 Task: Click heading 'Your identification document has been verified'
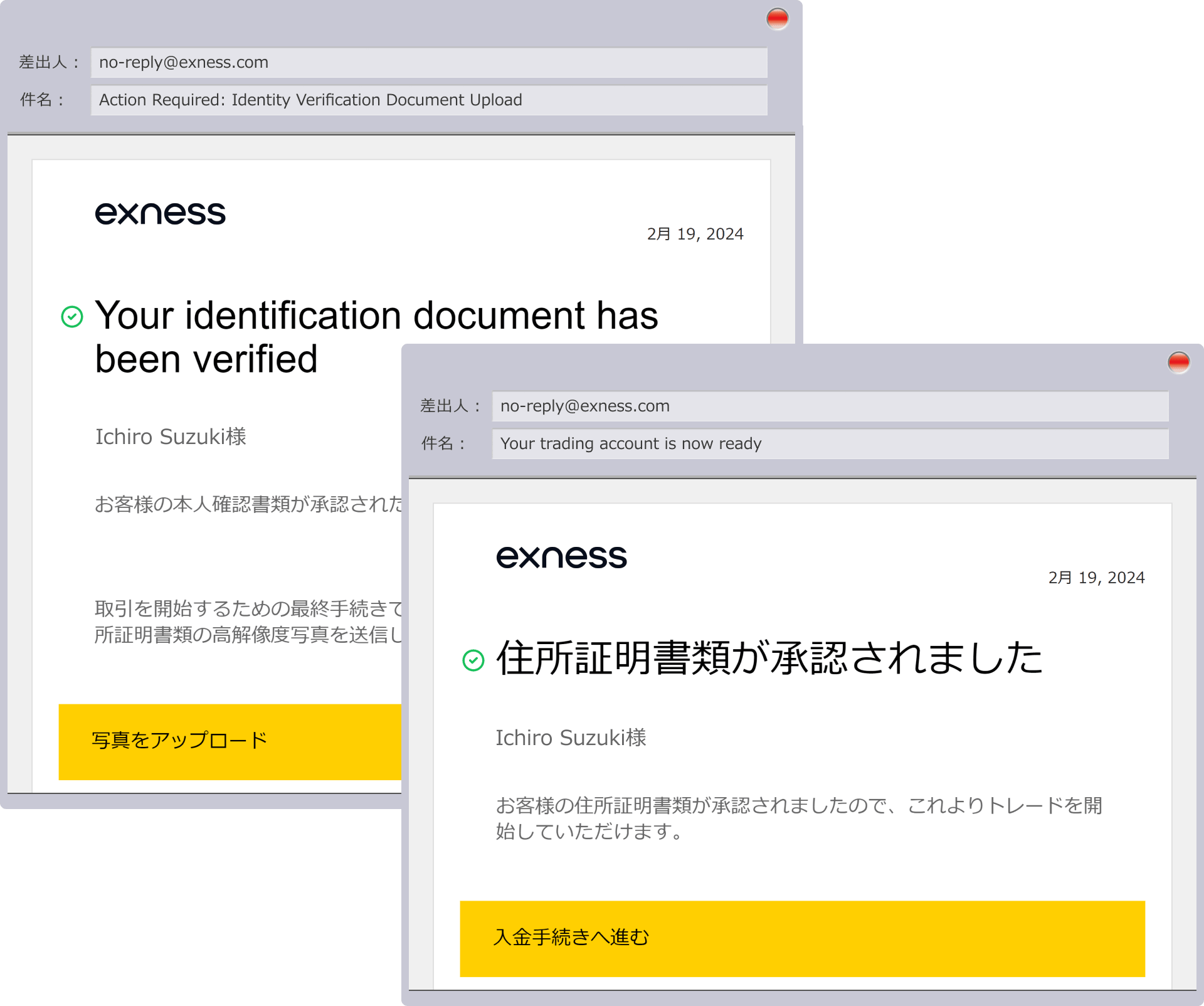(x=376, y=337)
